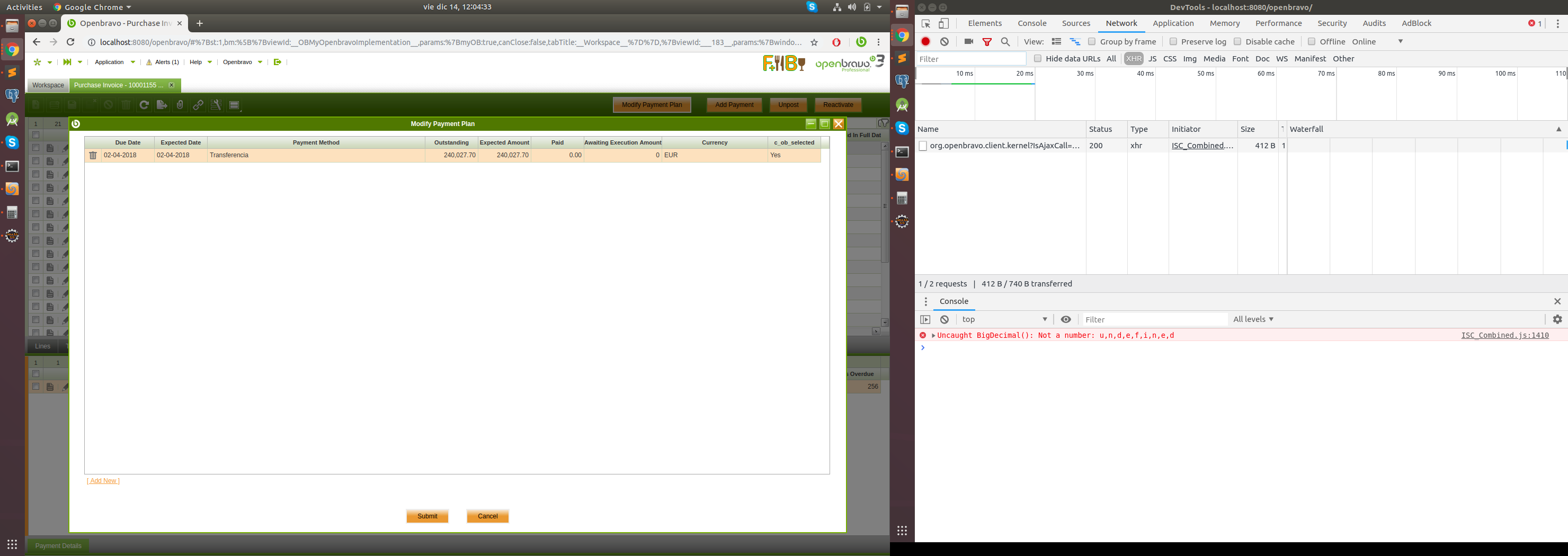This screenshot has height=556, width=1568.
Task: Reload the Chrome page
Action: [70, 42]
